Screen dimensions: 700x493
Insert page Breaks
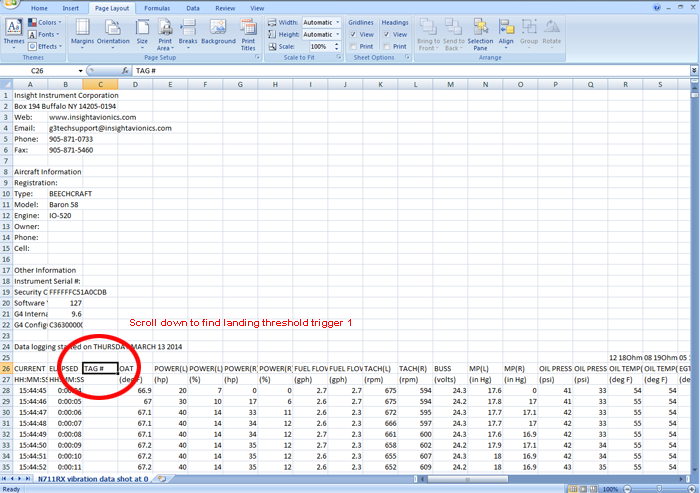(x=188, y=34)
